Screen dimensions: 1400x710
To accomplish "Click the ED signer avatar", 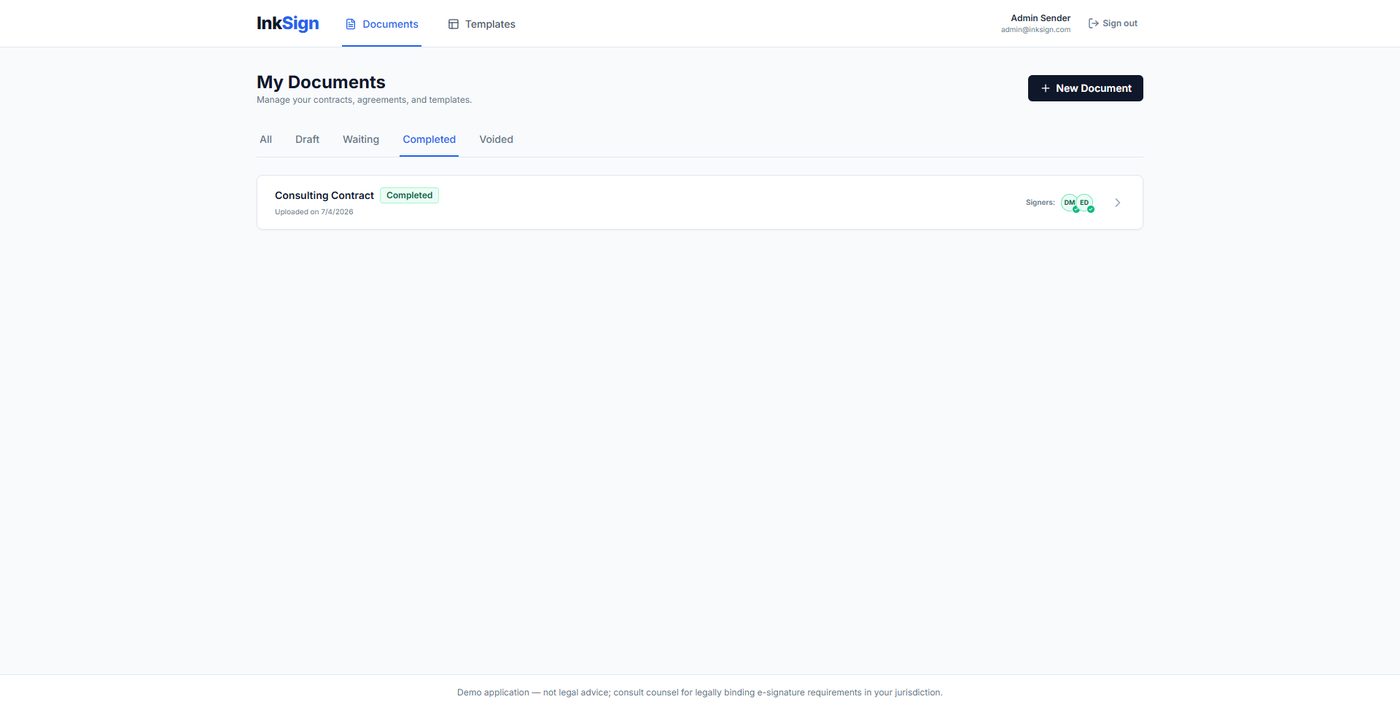I will tap(1085, 203).
